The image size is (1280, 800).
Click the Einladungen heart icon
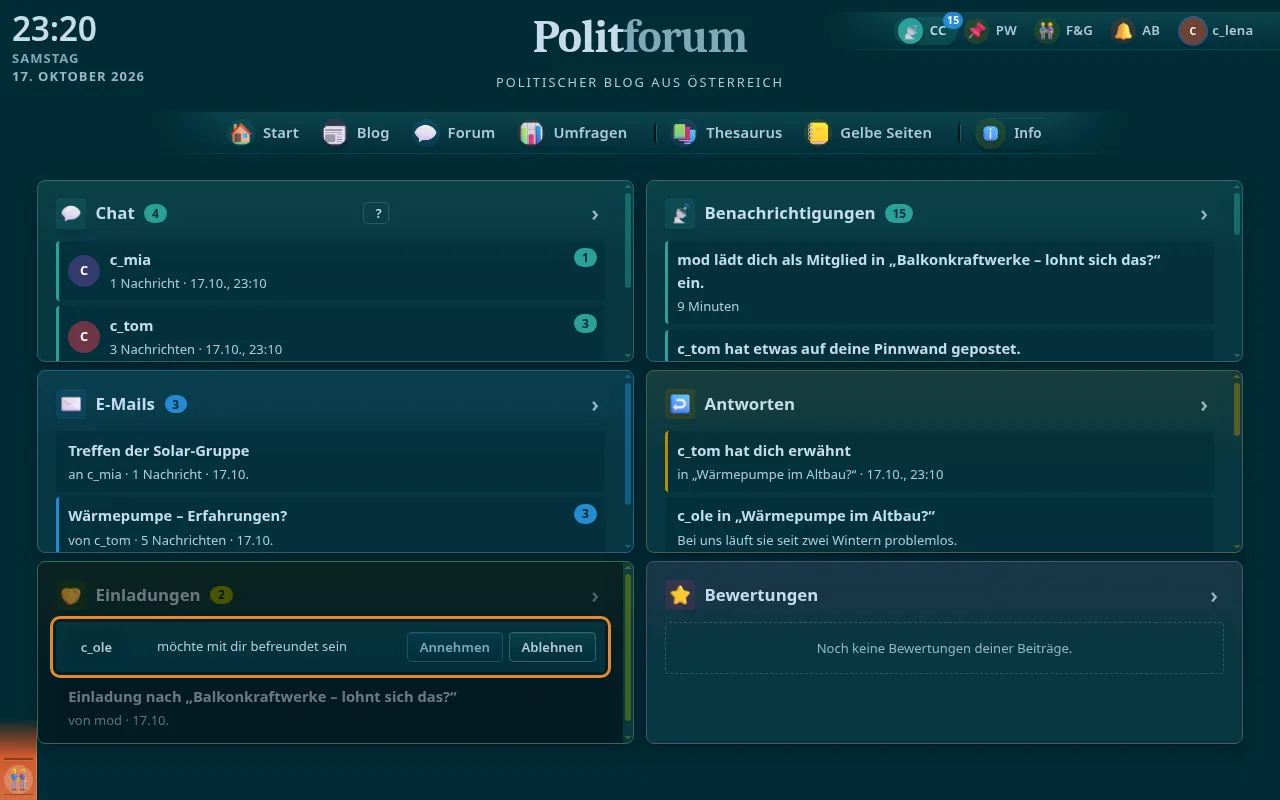pos(71,595)
